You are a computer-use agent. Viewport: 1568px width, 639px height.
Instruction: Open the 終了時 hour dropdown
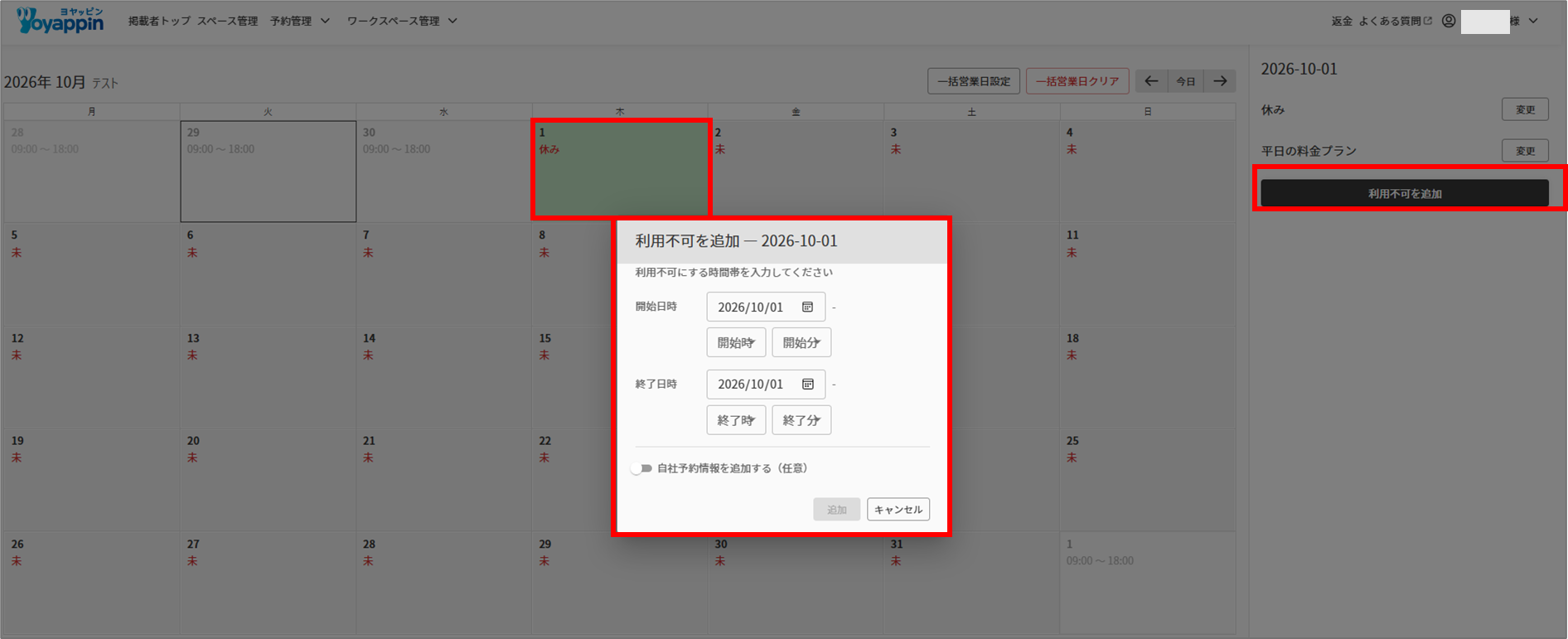pos(736,420)
